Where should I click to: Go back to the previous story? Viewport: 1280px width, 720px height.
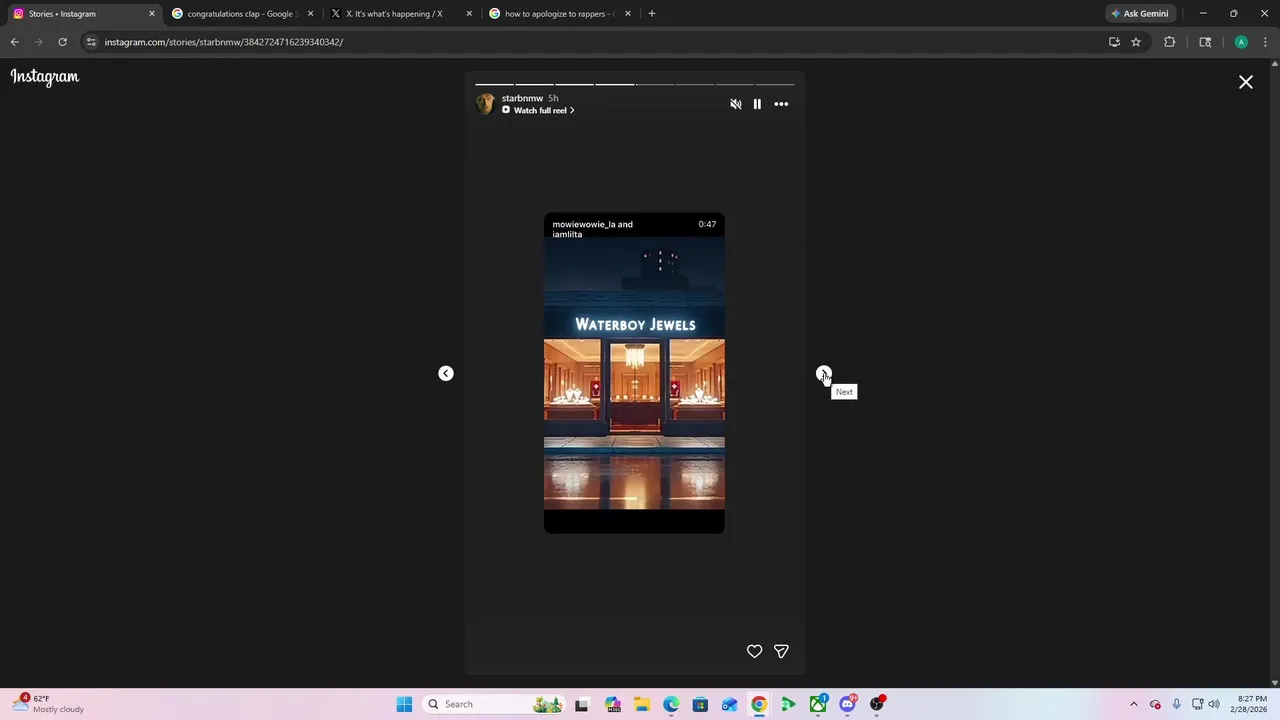point(446,373)
